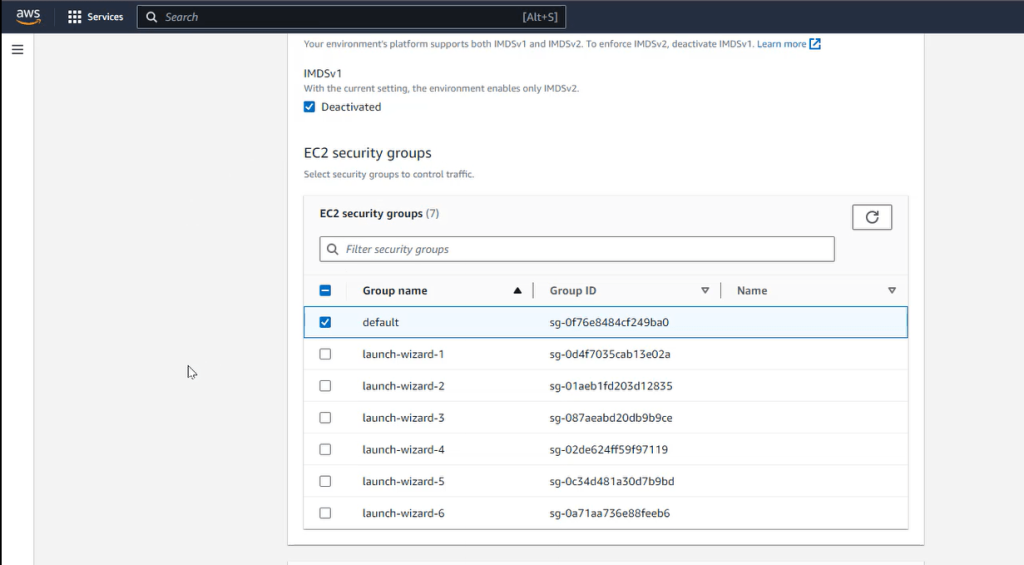Toggle the select-all security groups checkbox
Screen dimensions: 1024x565
(x=325, y=291)
